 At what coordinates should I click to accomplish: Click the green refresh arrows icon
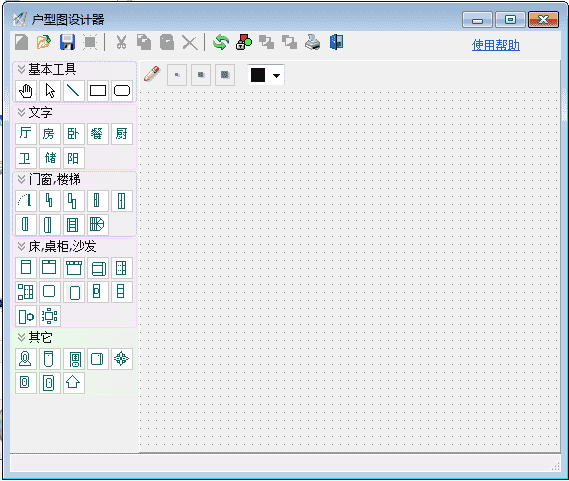click(221, 42)
